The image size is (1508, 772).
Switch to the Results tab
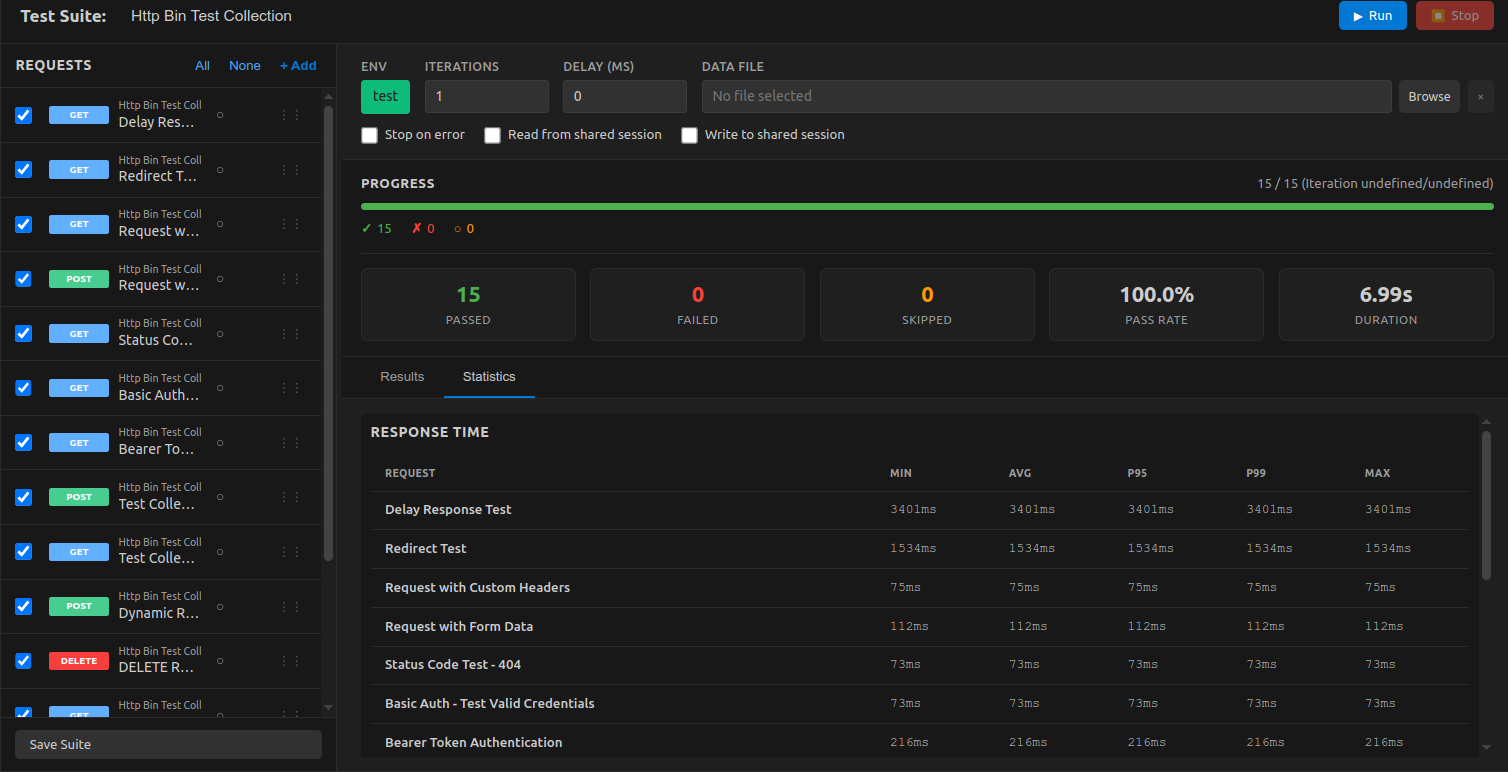(402, 377)
